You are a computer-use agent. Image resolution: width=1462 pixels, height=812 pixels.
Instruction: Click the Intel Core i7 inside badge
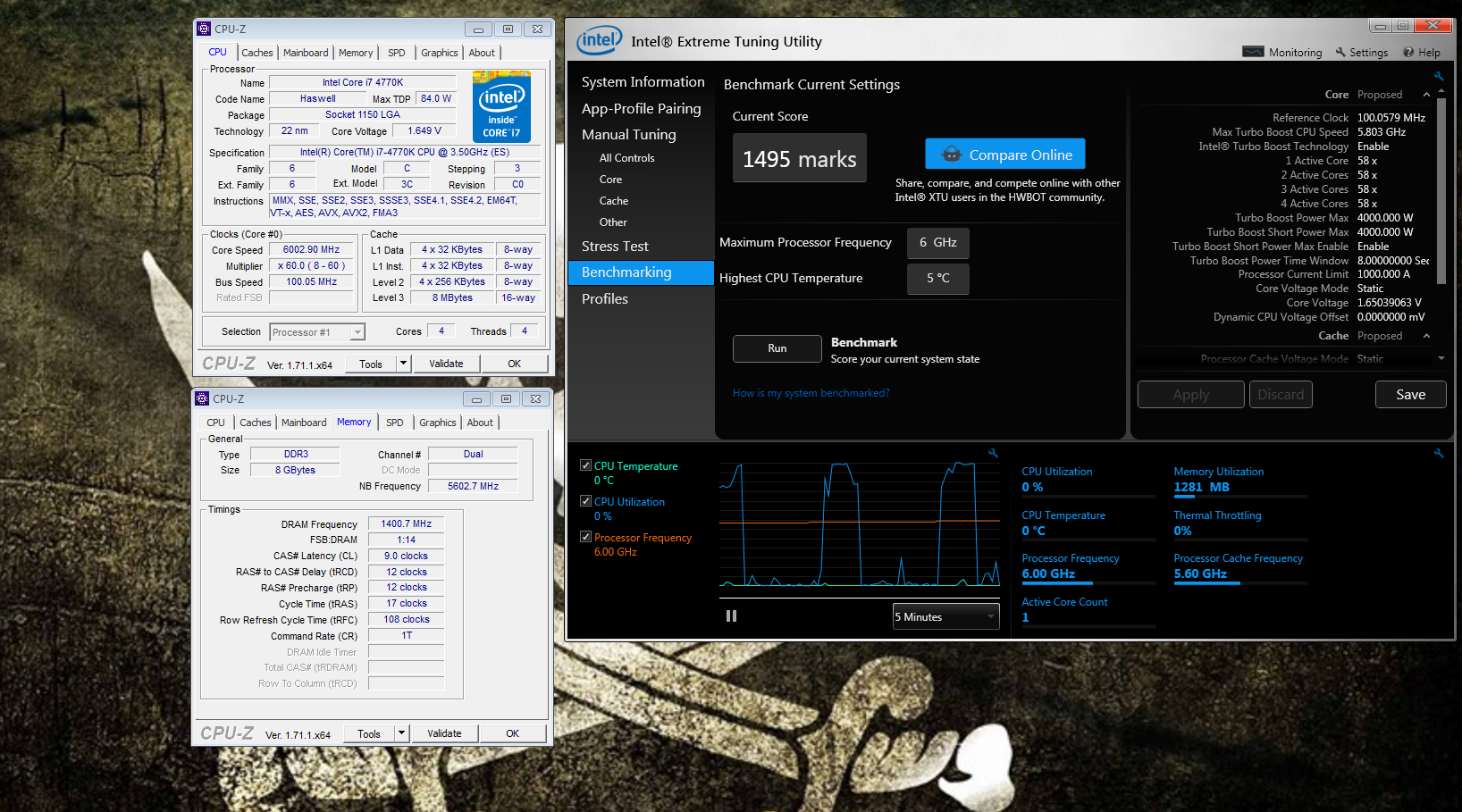point(501,106)
